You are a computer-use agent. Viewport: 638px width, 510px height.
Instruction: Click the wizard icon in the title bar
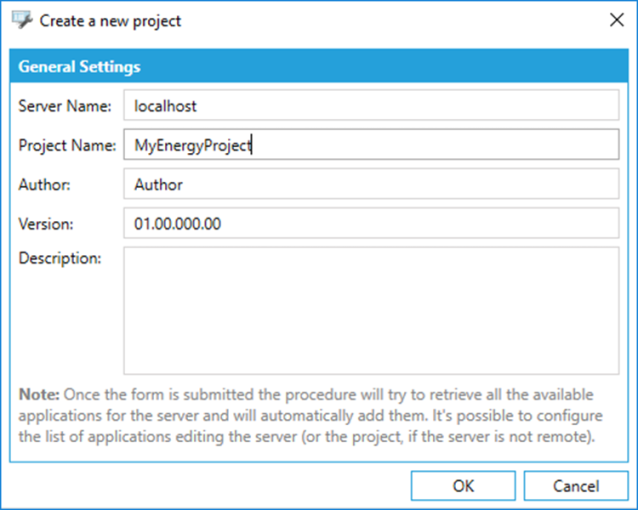[21, 20]
